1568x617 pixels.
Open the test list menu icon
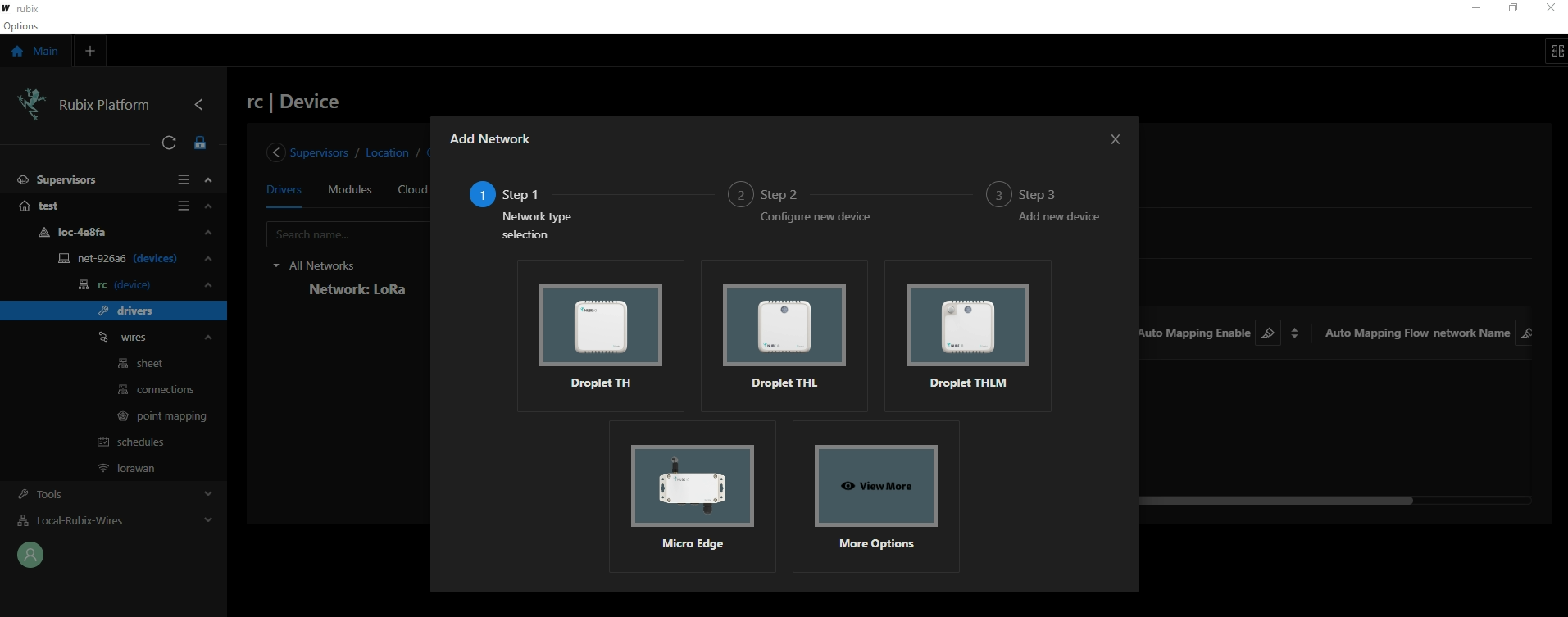coord(184,206)
